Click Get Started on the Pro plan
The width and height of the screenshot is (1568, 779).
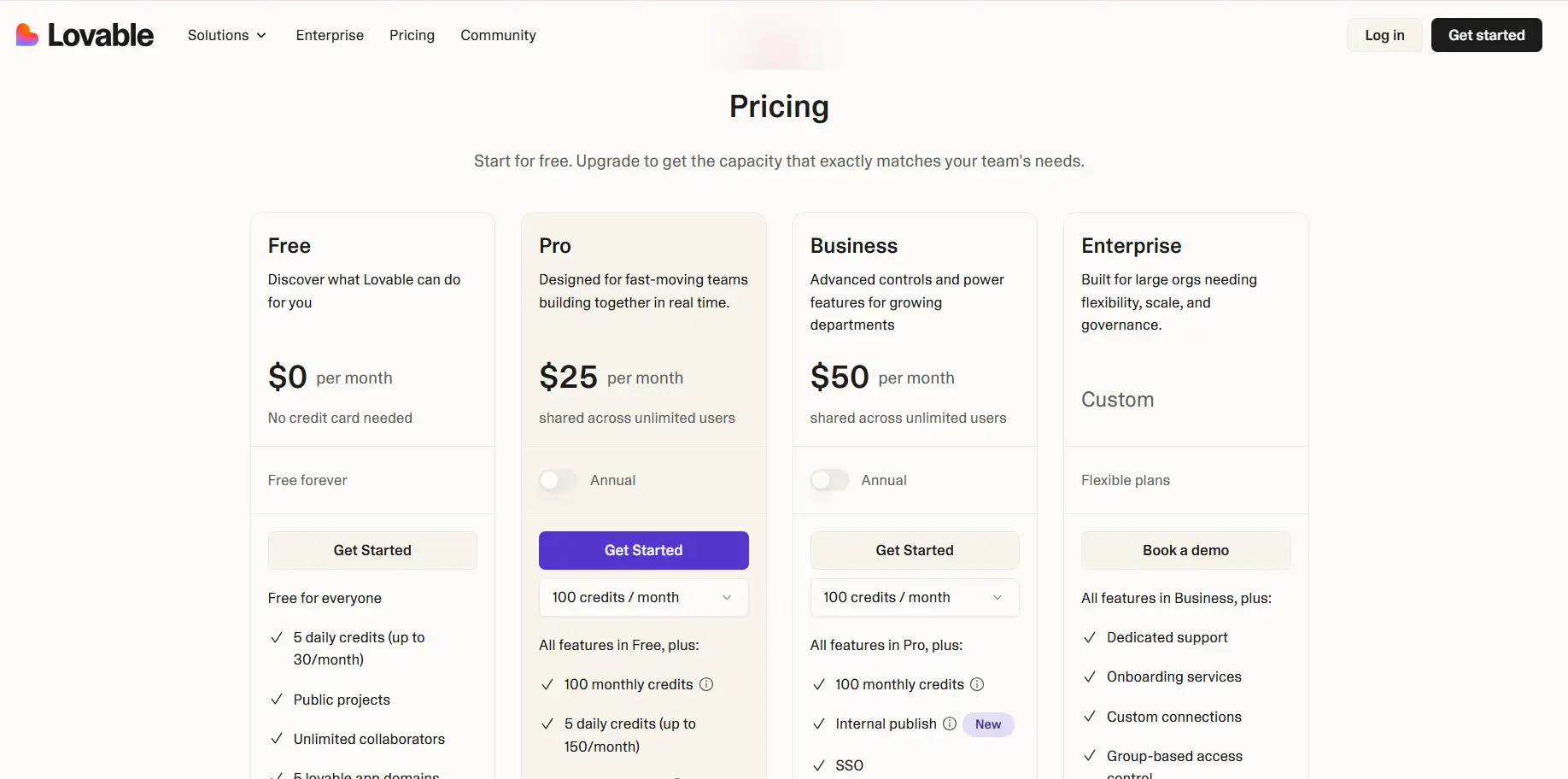(643, 550)
